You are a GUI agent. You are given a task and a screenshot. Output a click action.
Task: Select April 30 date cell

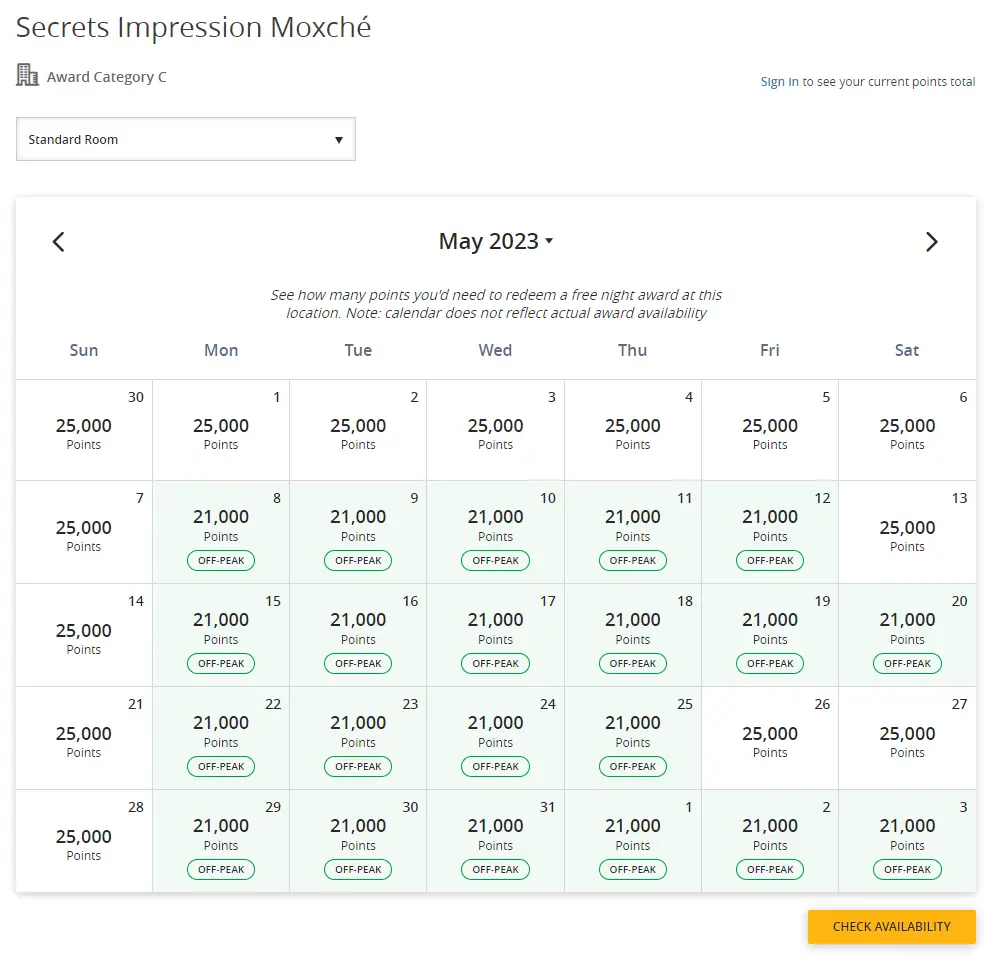[84, 430]
